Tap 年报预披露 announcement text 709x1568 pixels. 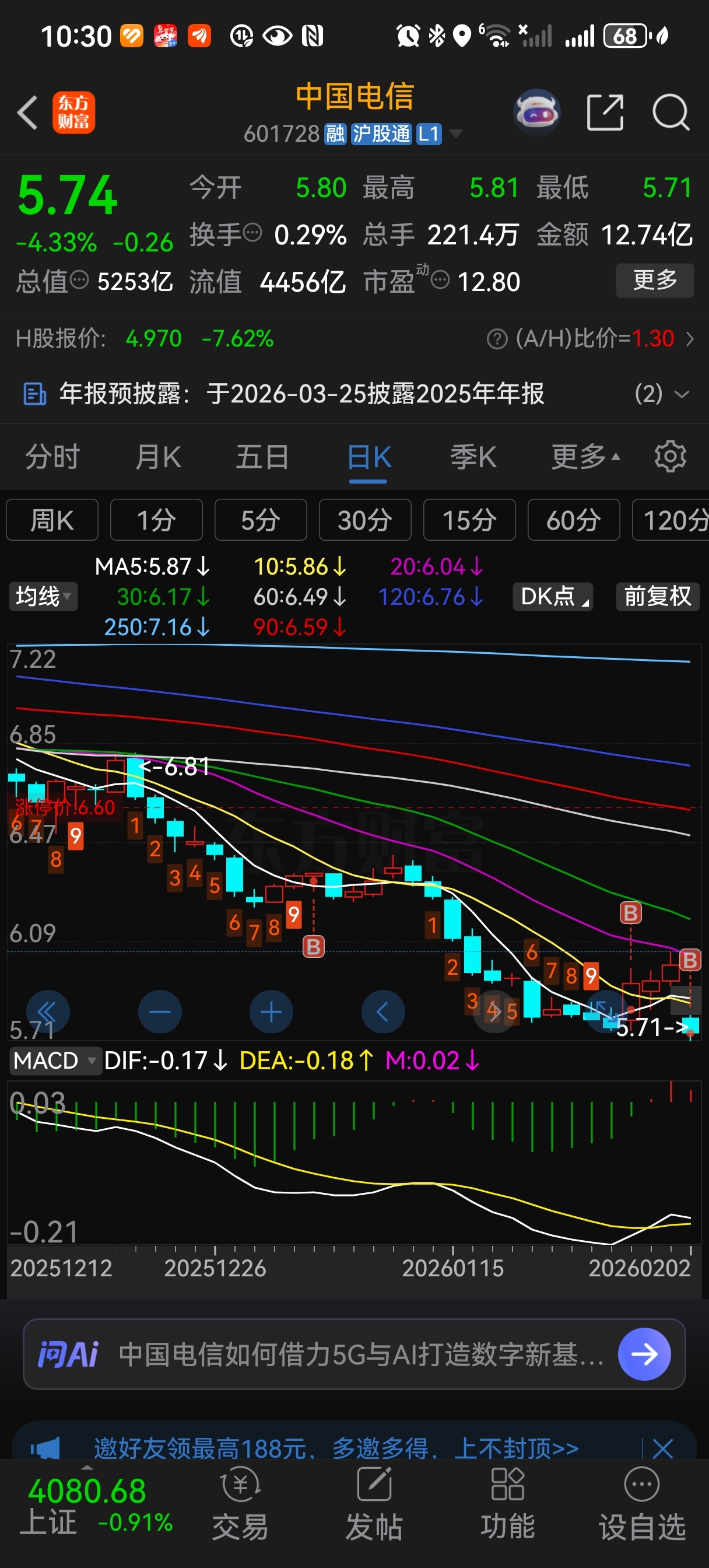[302, 394]
